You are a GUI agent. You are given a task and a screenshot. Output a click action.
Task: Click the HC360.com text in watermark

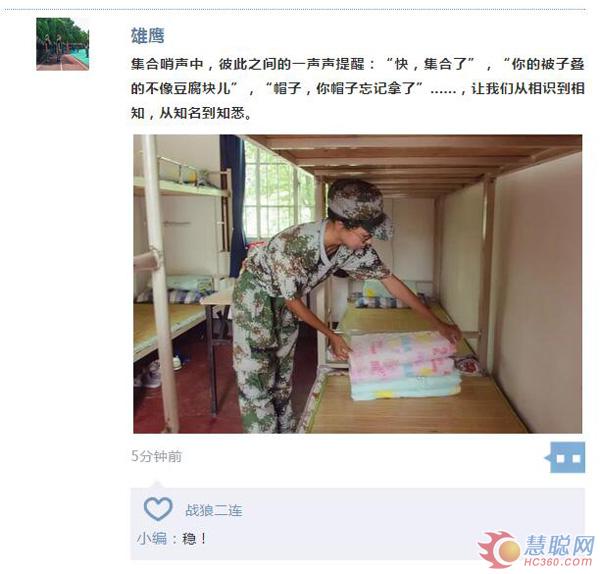click(558, 562)
